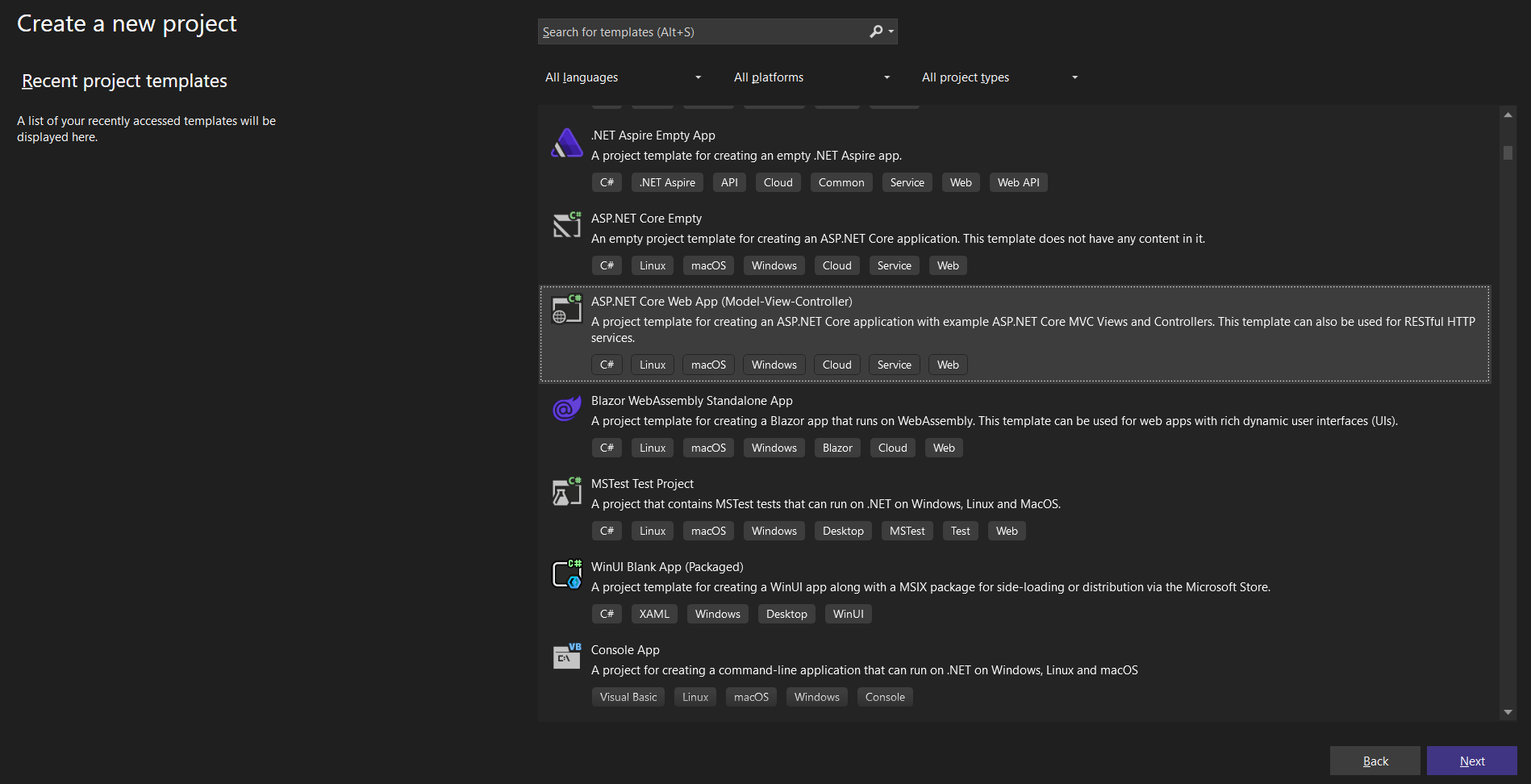The image size is (1531, 784).
Task: Click the Next button
Action: point(1472,761)
